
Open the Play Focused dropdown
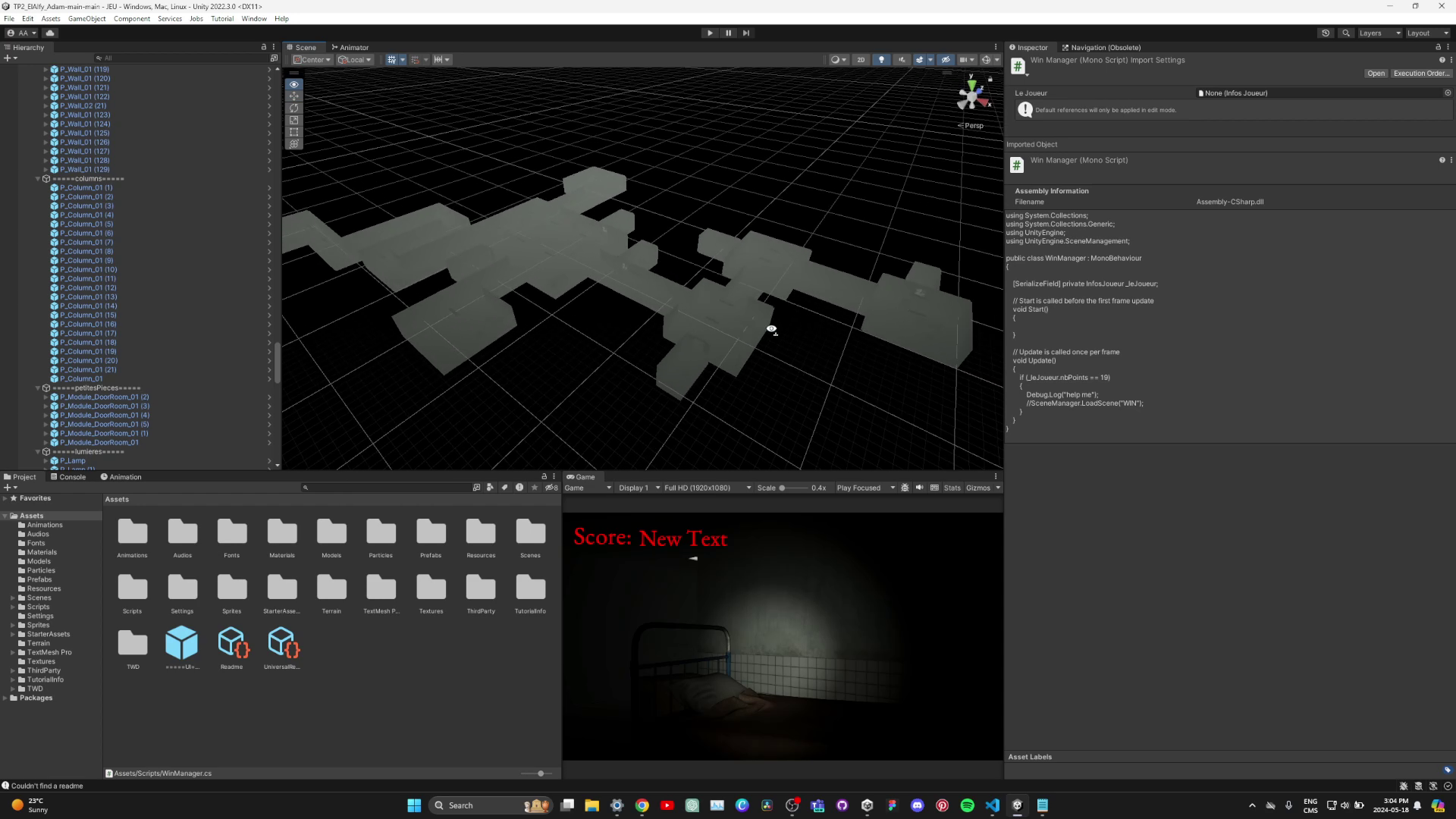(865, 488)
